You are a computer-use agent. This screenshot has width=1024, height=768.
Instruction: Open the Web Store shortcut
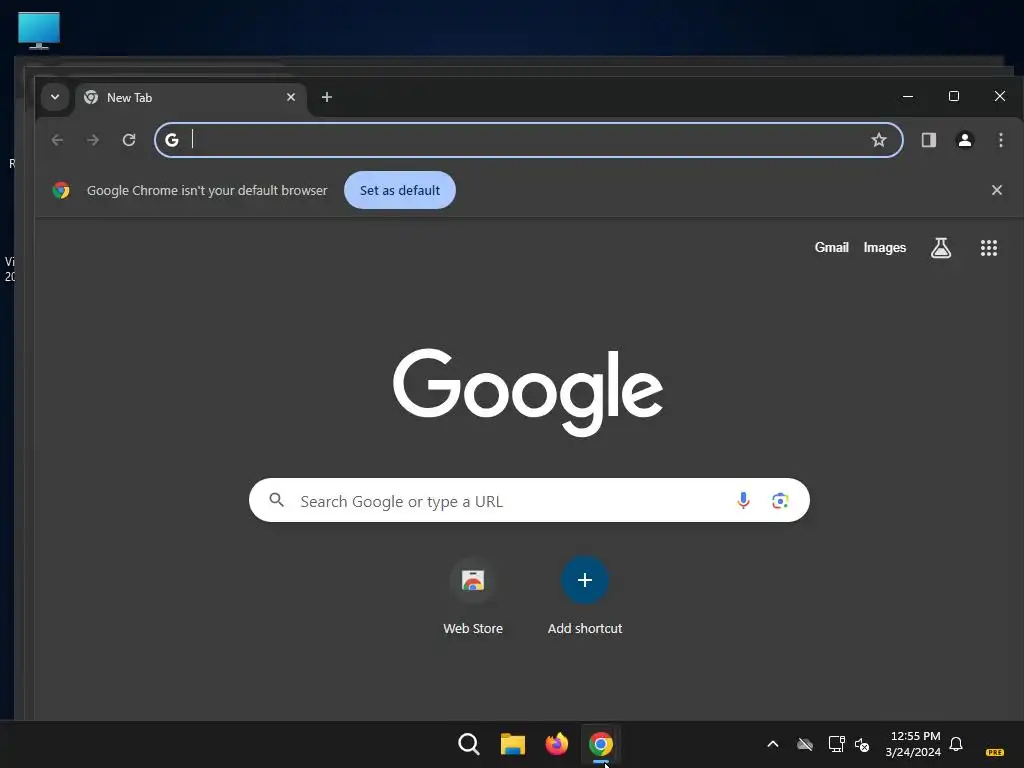(x=473, y=596)
